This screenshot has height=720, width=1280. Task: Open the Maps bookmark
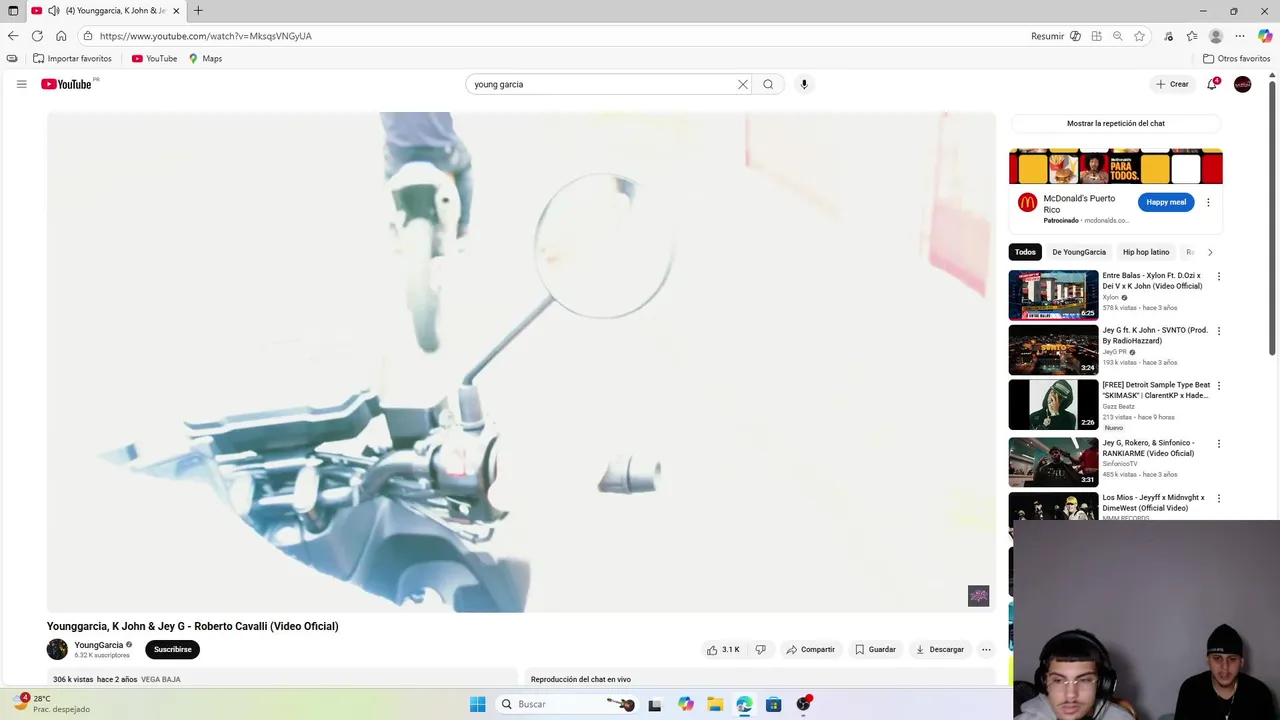205,59
